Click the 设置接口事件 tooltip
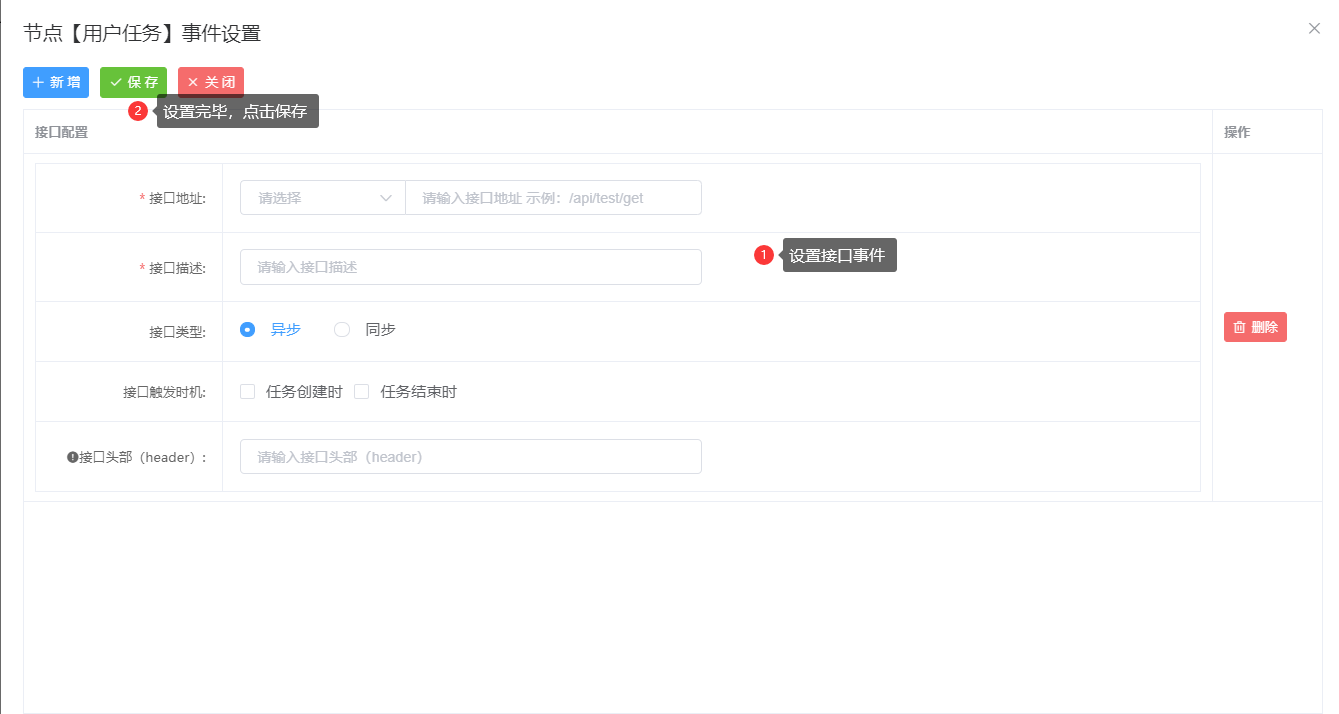The image size is (1339, 714). point(838,255)
